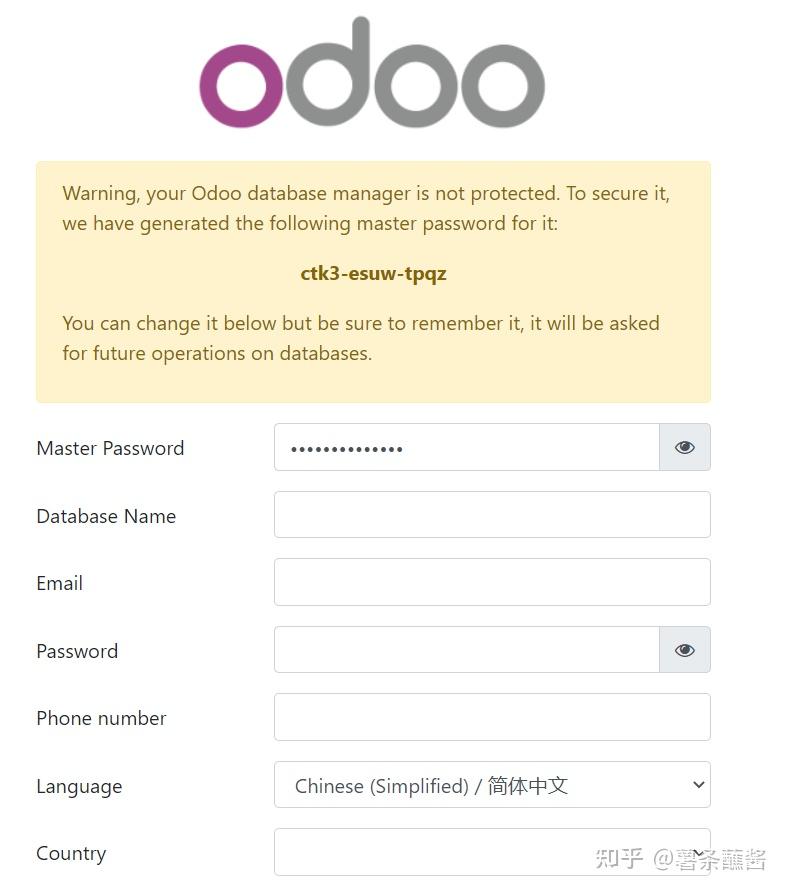Click inside the Database Name field
The image size is (786, 891).
[x=492, y=514]
